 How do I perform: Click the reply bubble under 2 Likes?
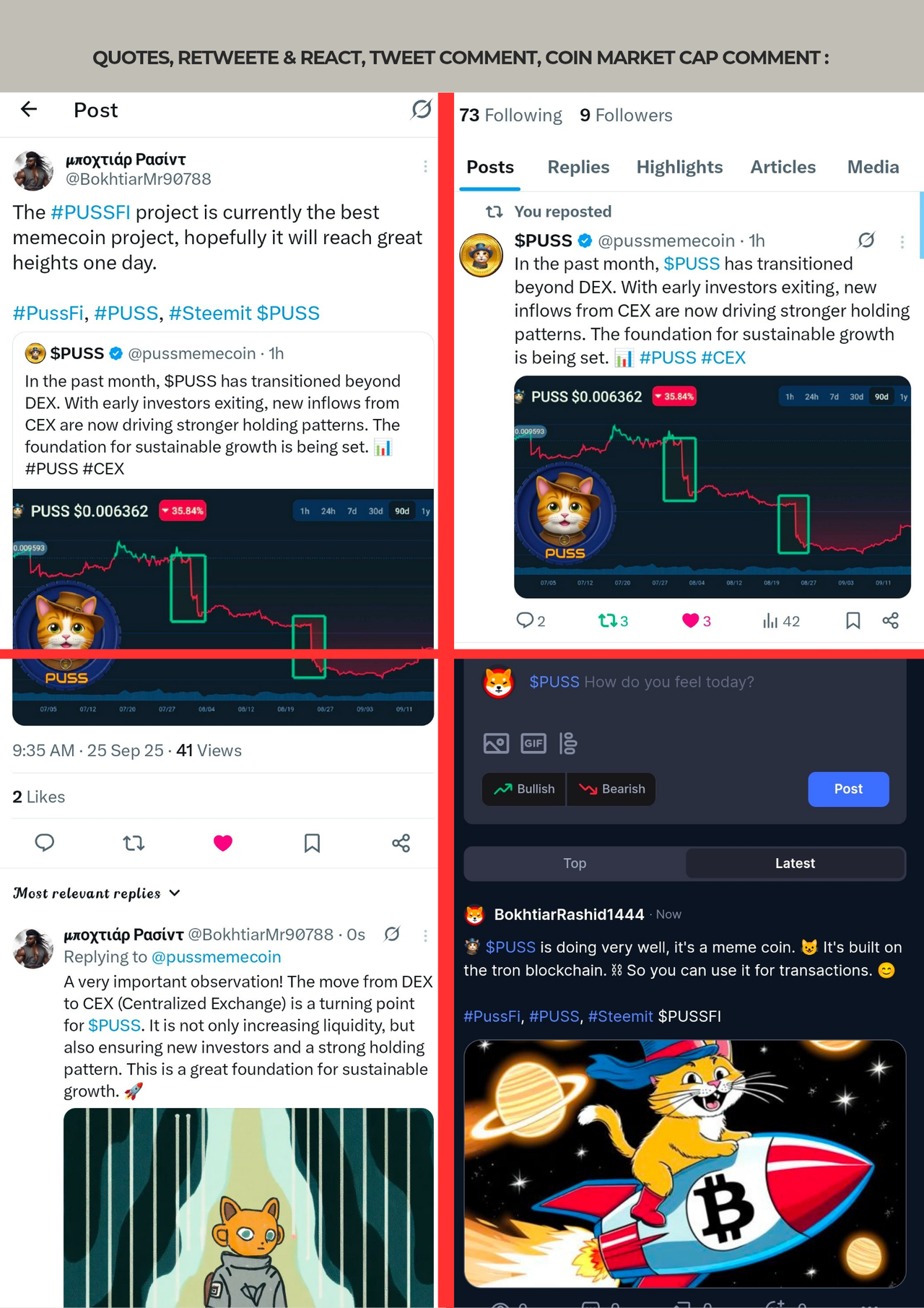pyautogui.click(x=45, y=843)
